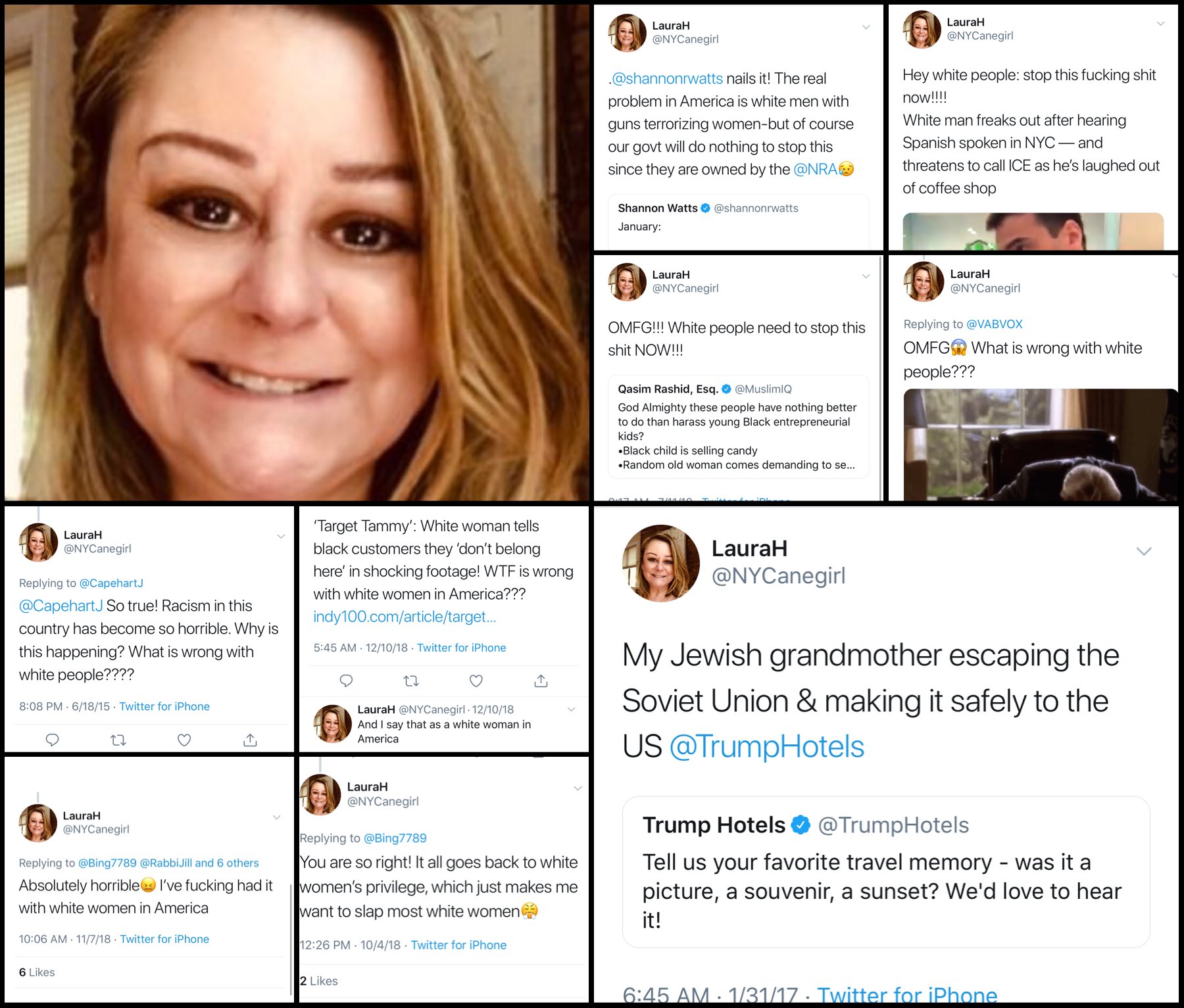Open the @NRA mention link
Screen dimensions: 1184x1008
click(816, 169)
